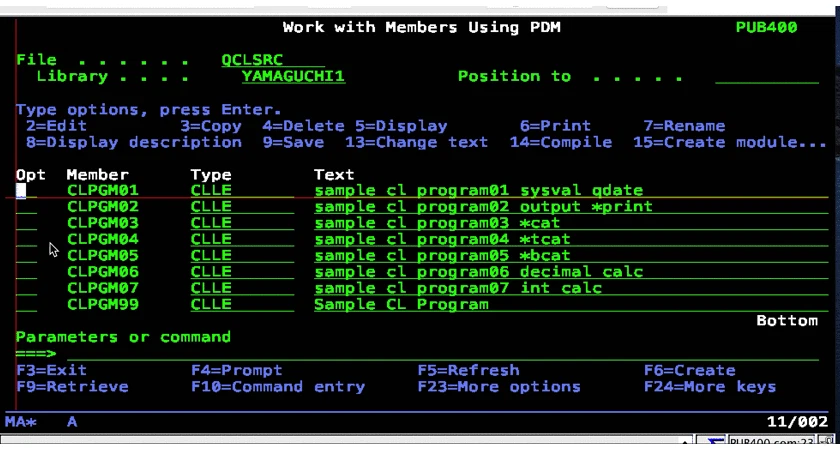Click the F23=More options key label
The image size is (840, 450).
tap(499, 386)
